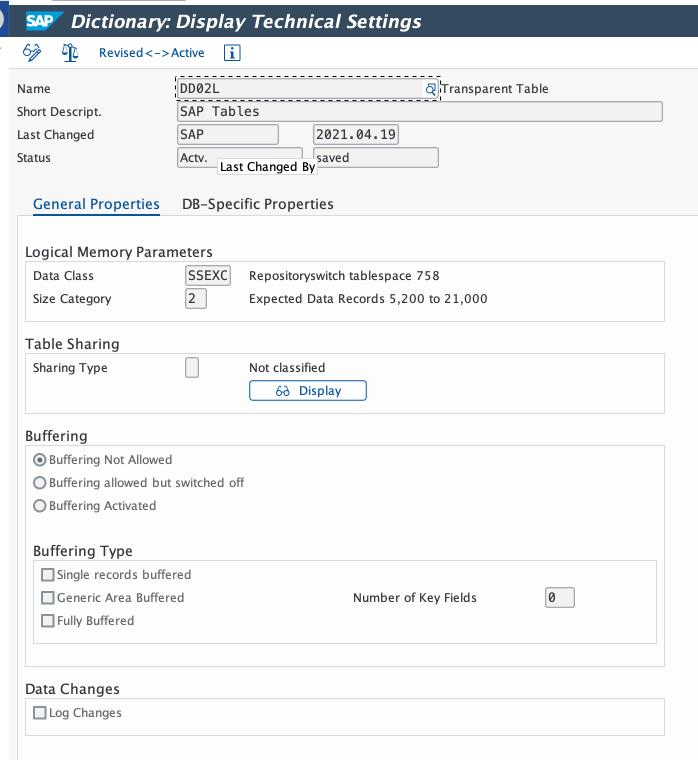Click the 'Not classified' text
Image resolution: width=698 pixels, height=760 pixels.
pyautogui.click(x=287, y=368)
